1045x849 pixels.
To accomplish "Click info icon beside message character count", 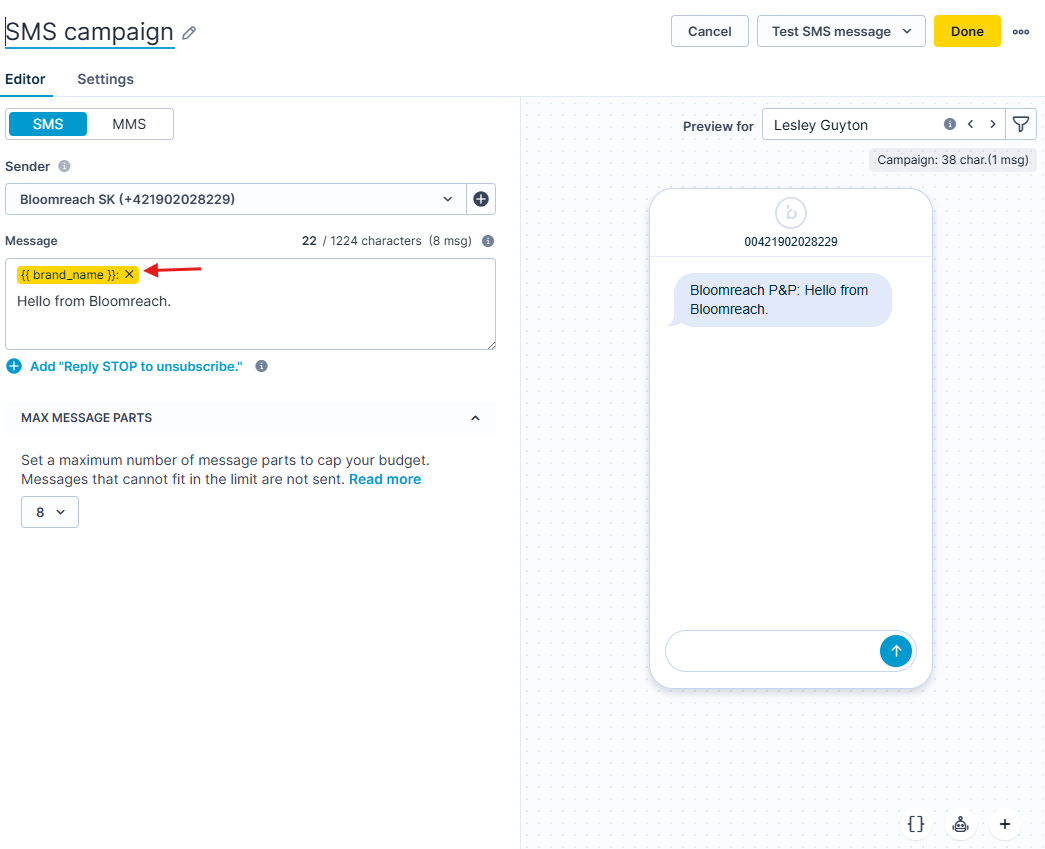I will point(488,241).
